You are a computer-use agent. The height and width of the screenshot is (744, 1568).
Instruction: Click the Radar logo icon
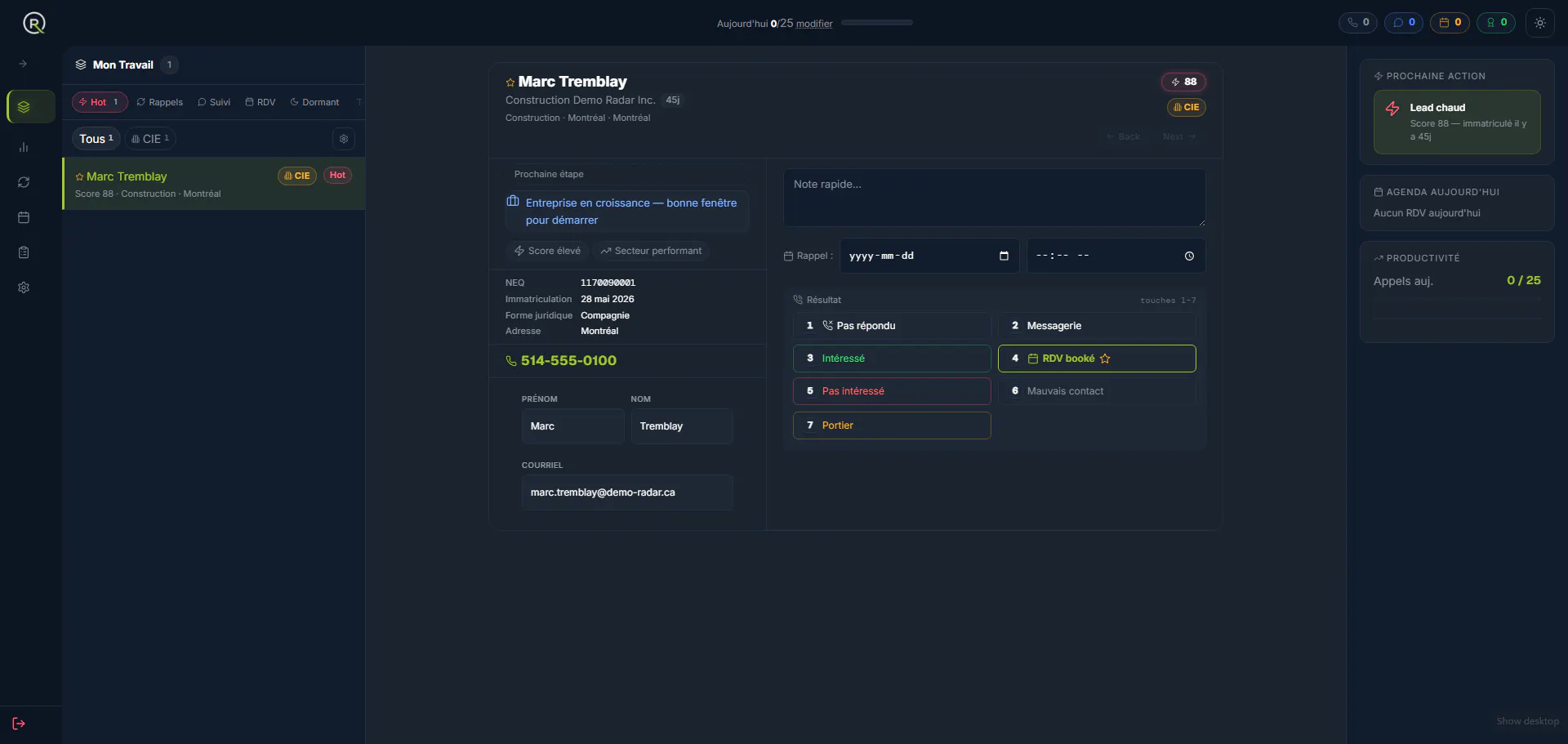33,23
